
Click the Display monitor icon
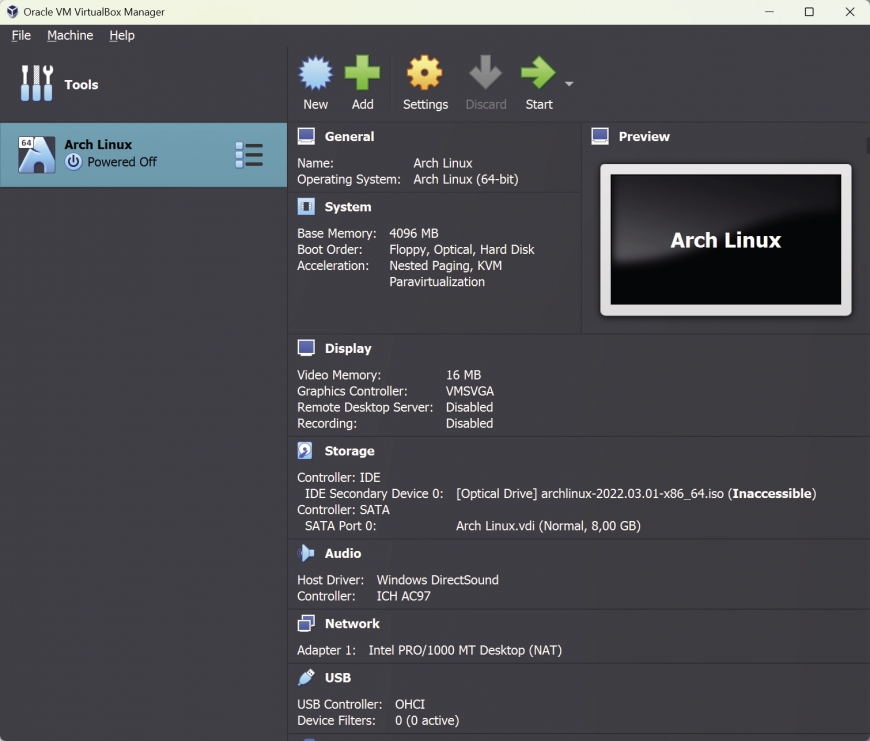(306, 348)
